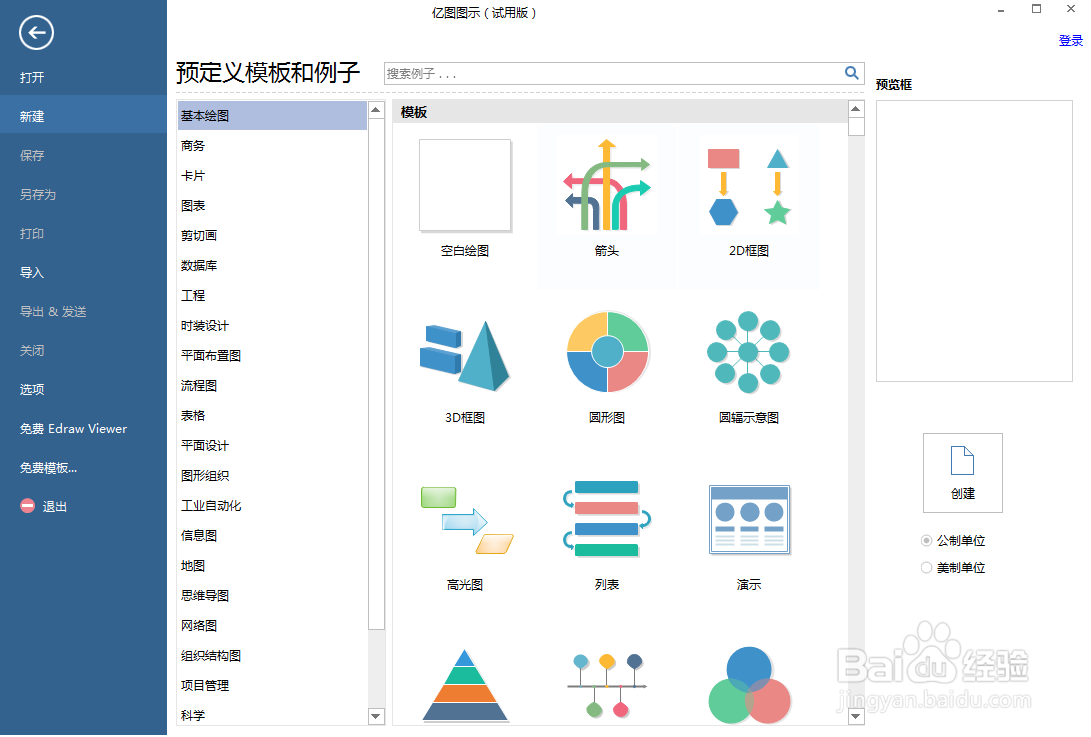
Task: Open the 列表 list template
Action: pos(606,519)
